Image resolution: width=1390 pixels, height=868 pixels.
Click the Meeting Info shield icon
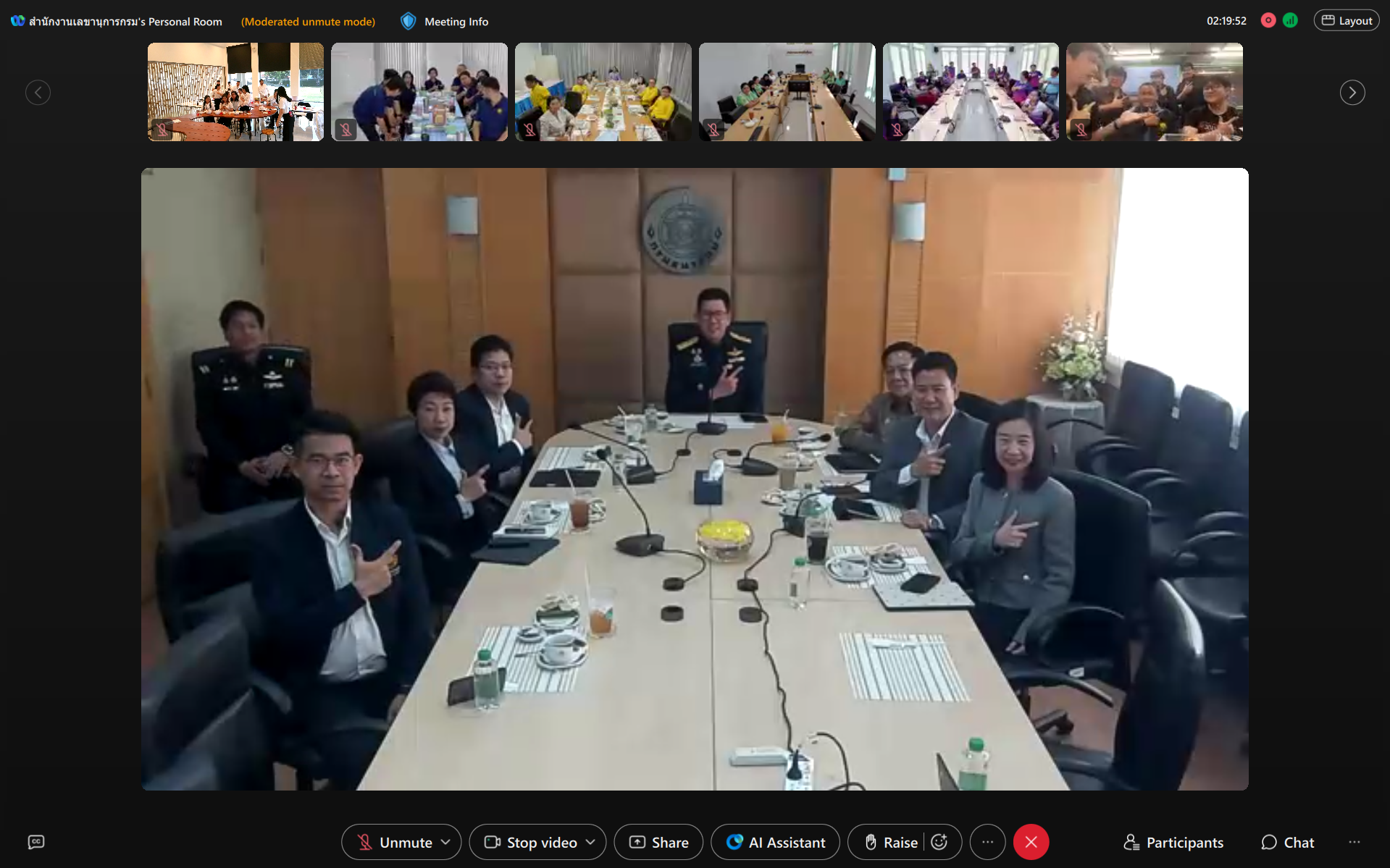409,22
